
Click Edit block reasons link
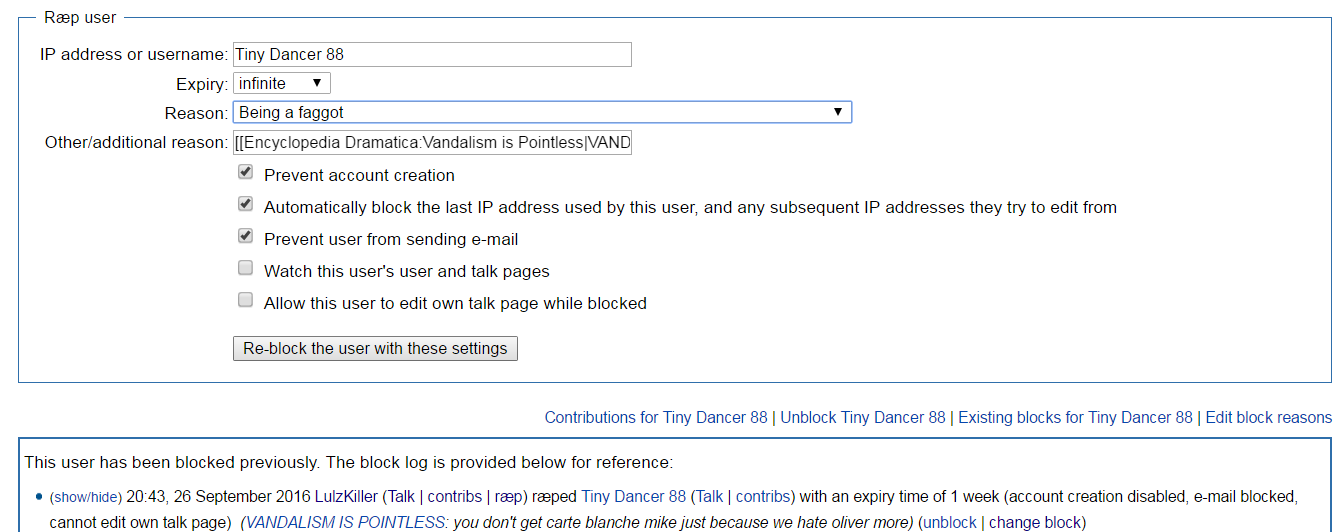pos(1269,417)
